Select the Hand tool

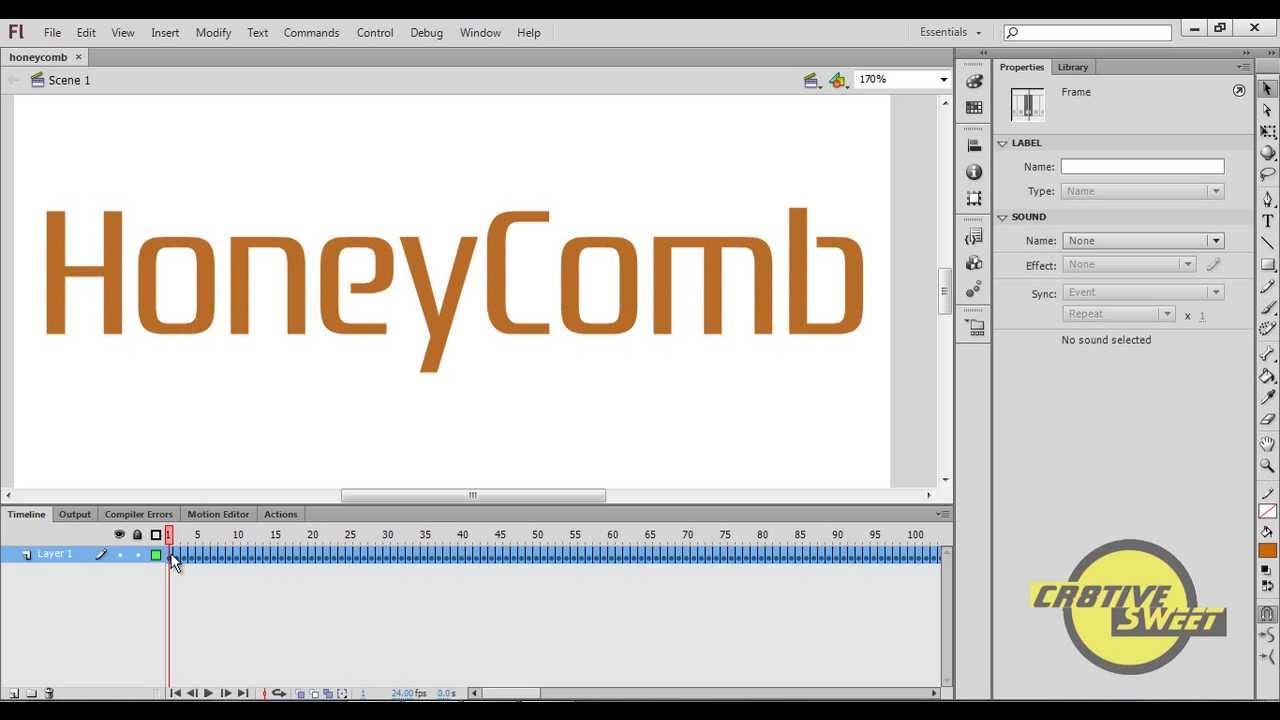point(1267,444)
